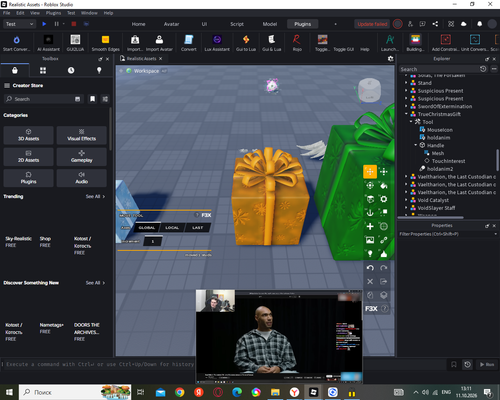Viewport: 500px width, 400px height.
Task: Click the Smooth Edges plugin icon
Action: [105, 40]
